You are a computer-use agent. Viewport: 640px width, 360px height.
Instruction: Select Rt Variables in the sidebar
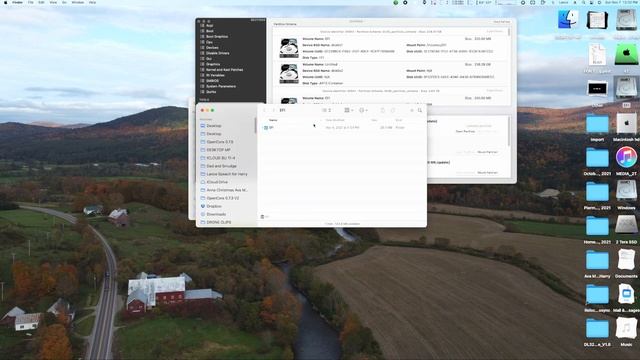point(215,75)
